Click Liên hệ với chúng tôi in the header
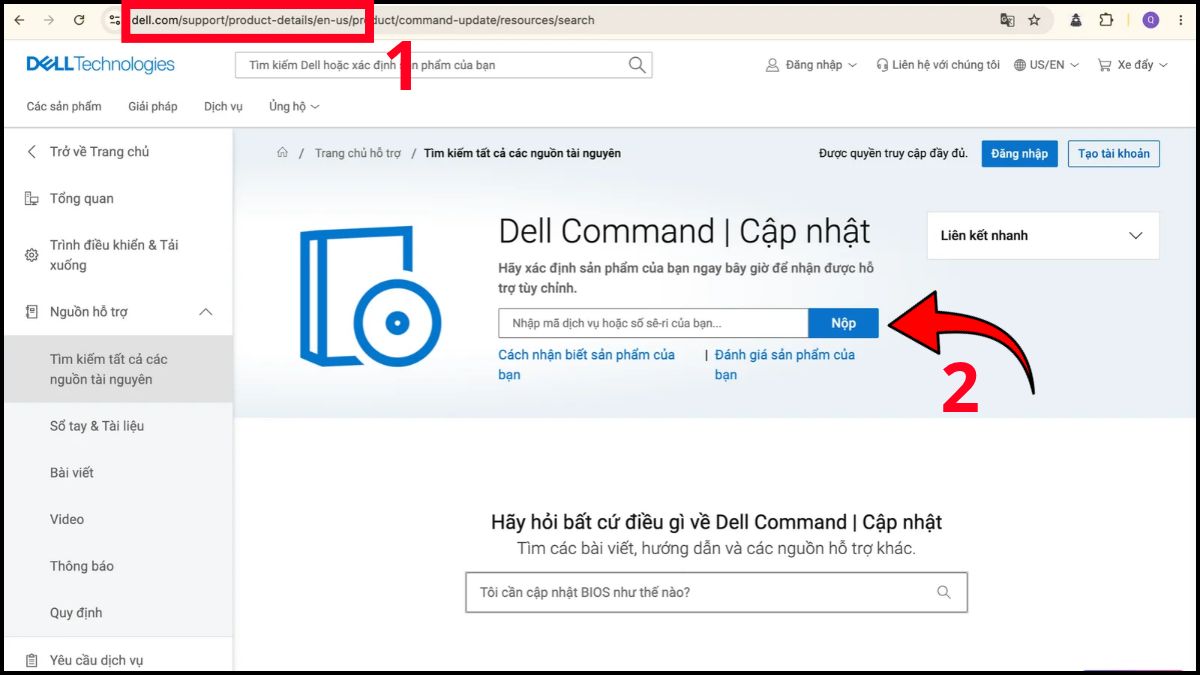Viewport: 1200px width, 675px height. 937,65
